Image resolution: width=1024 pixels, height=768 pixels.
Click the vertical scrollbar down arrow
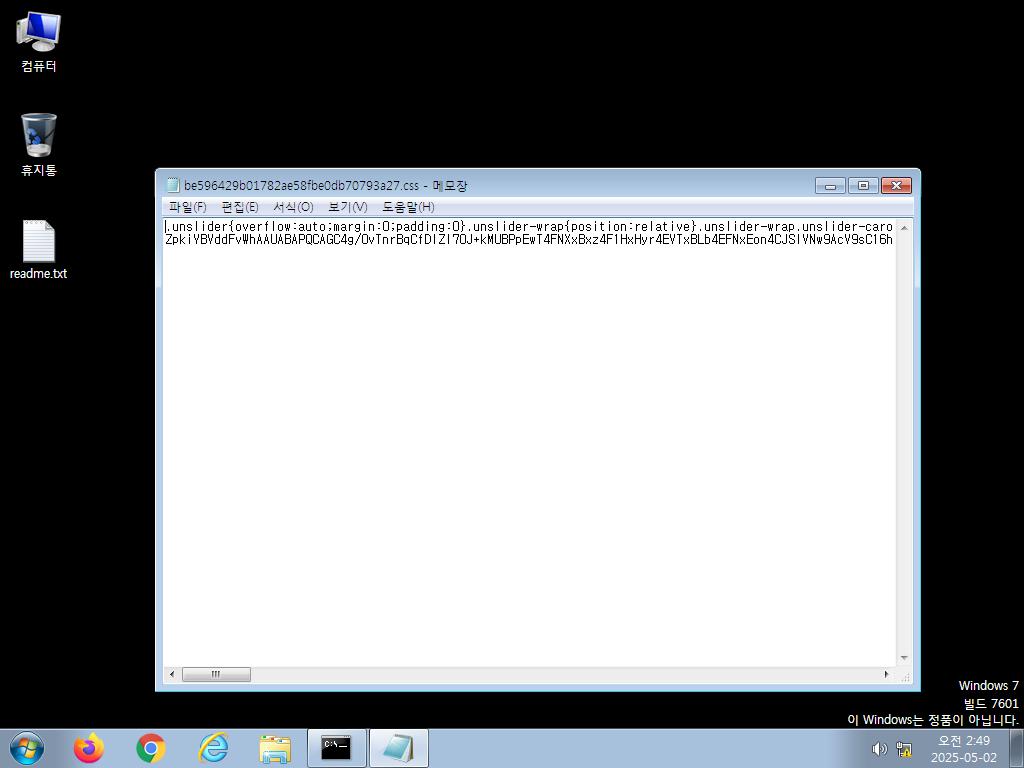(x=904, y=658)
